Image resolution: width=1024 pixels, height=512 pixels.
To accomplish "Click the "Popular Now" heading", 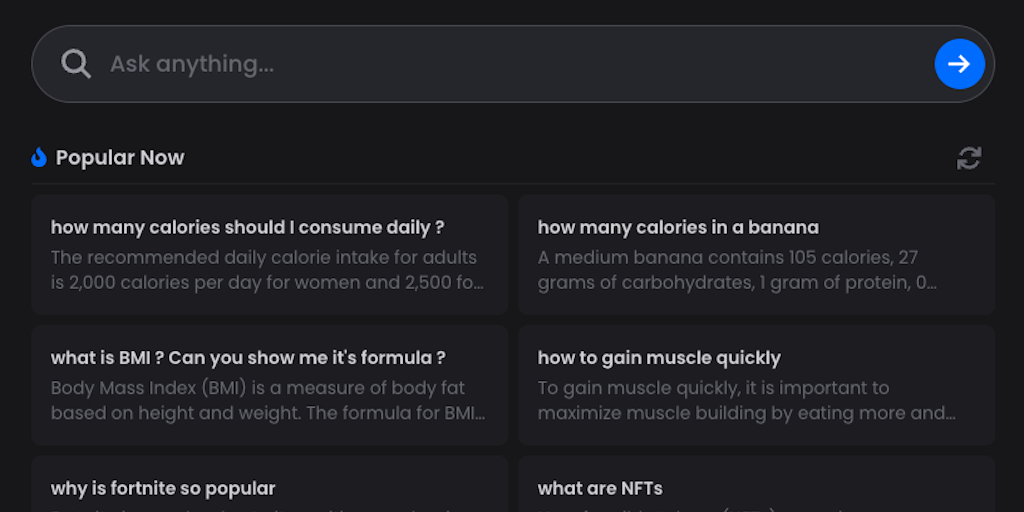I will coord(120,157).
